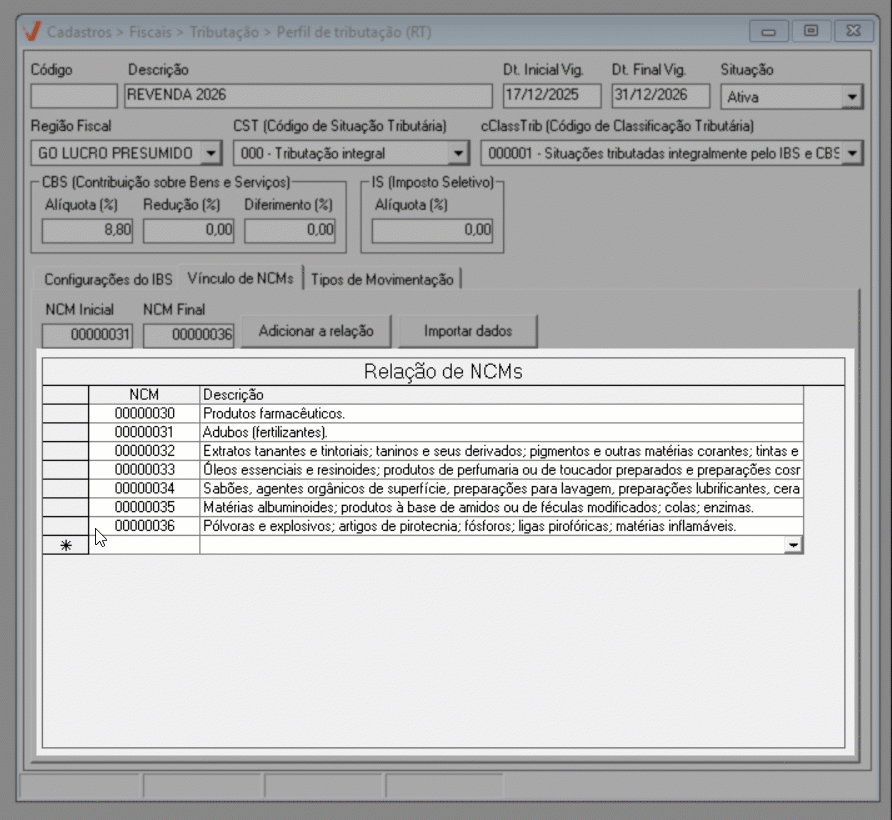
Task: Open the Situação dropdown showing Ativa
Action: click(x=851, y=97)
